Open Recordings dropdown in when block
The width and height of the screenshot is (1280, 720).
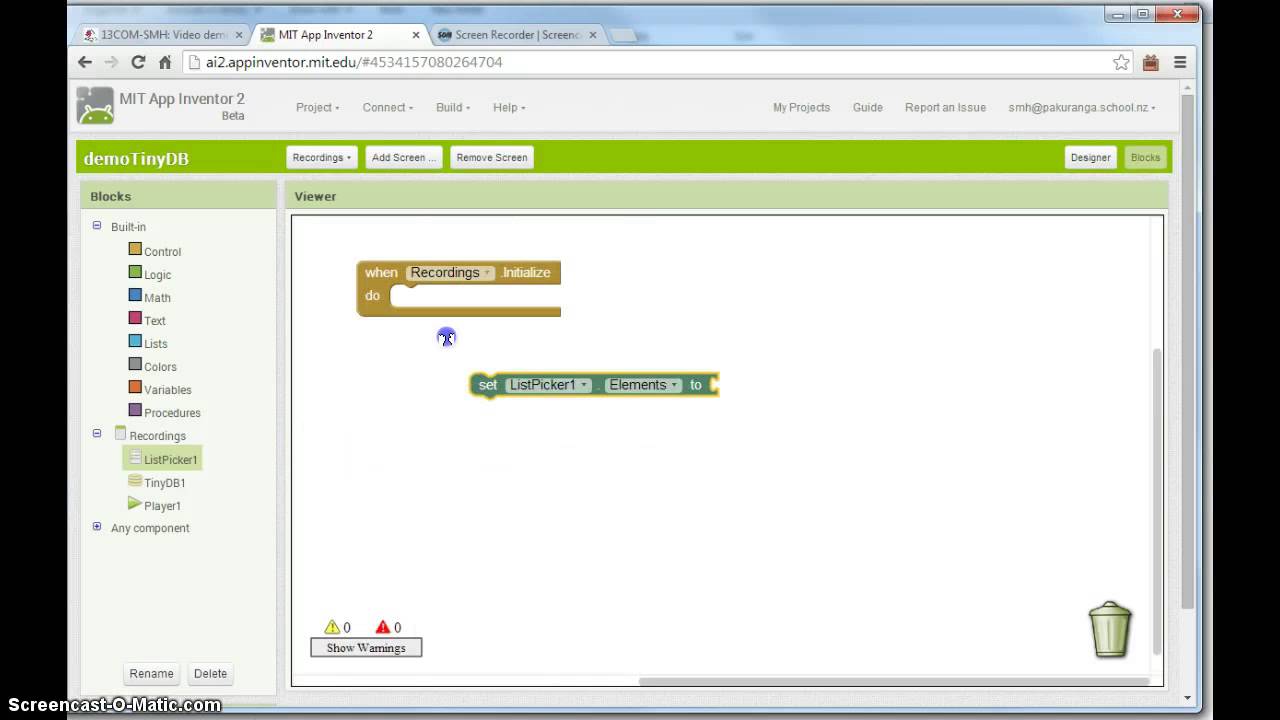pyautogui.click(x=451, y=272)
